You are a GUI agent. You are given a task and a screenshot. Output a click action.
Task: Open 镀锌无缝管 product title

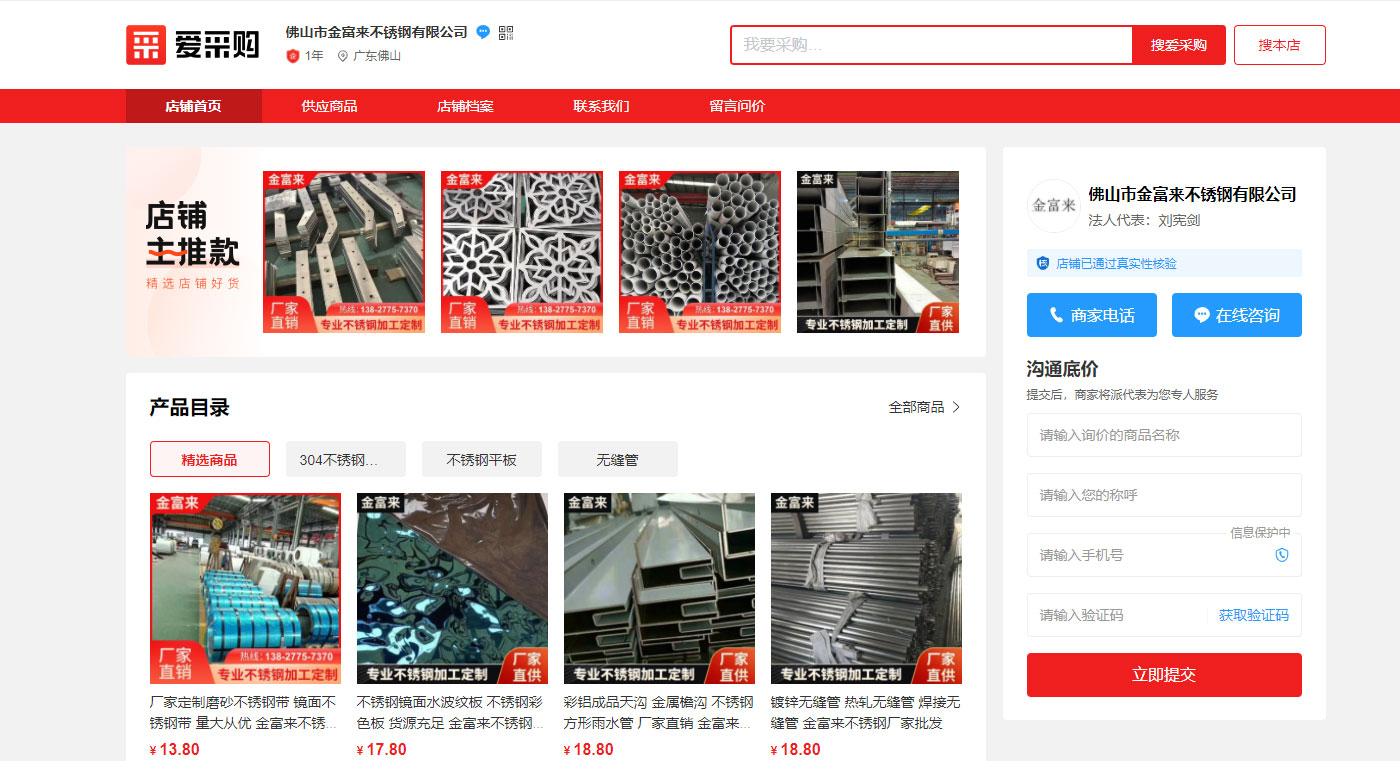point(866,712)
